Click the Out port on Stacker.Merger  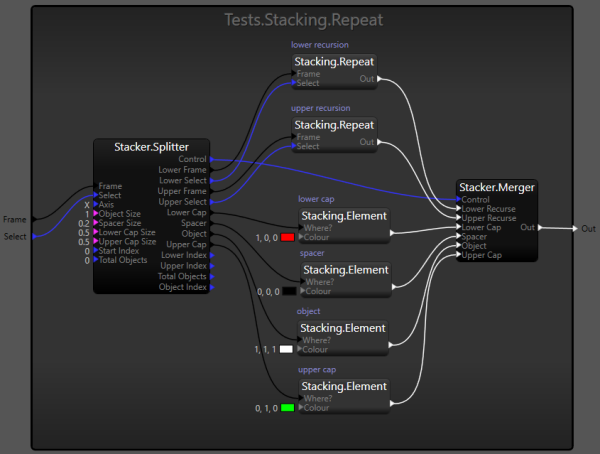(x=540, y=228)
